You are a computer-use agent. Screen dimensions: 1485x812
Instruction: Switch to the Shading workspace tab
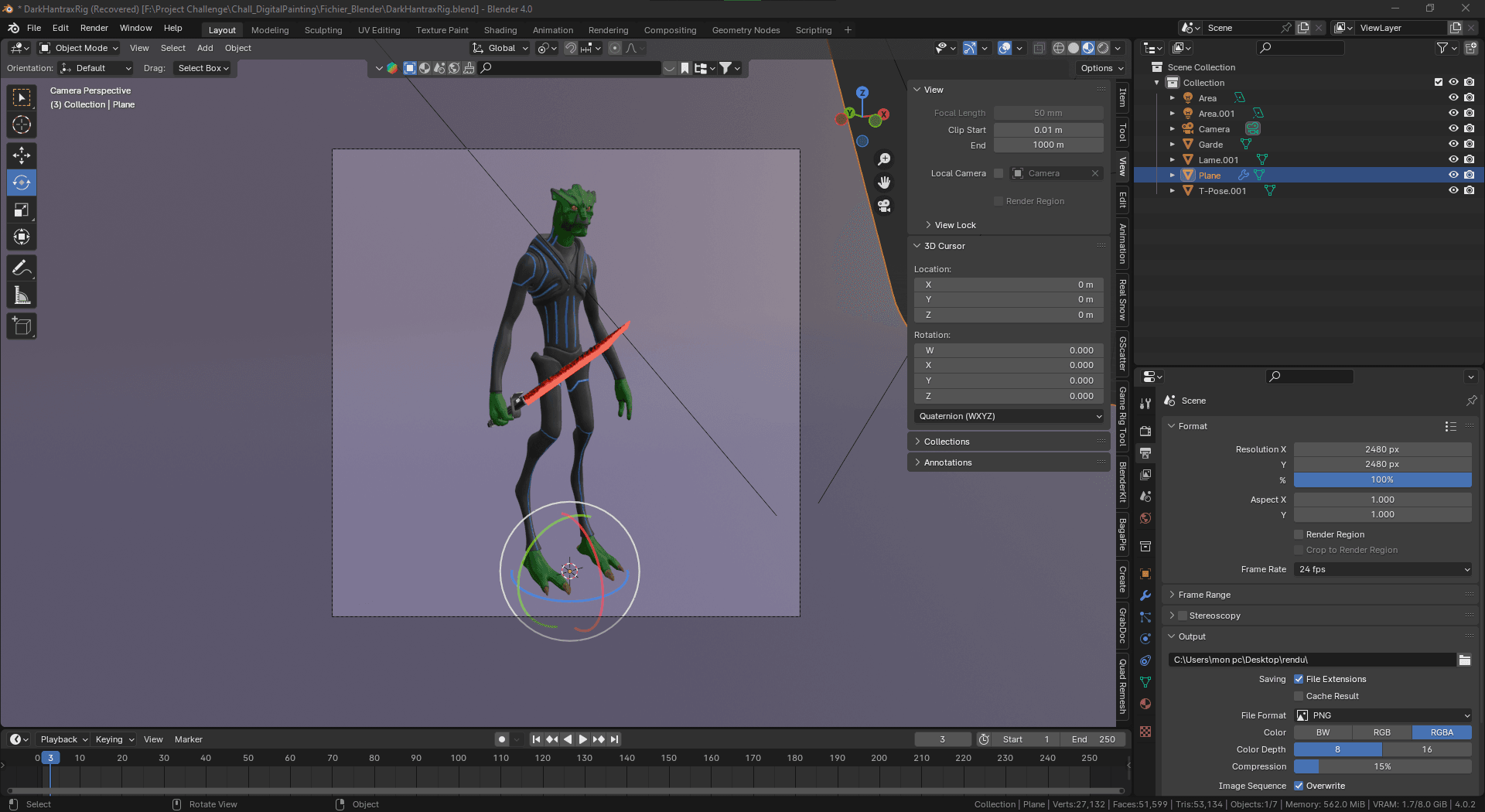coord(500,30)
